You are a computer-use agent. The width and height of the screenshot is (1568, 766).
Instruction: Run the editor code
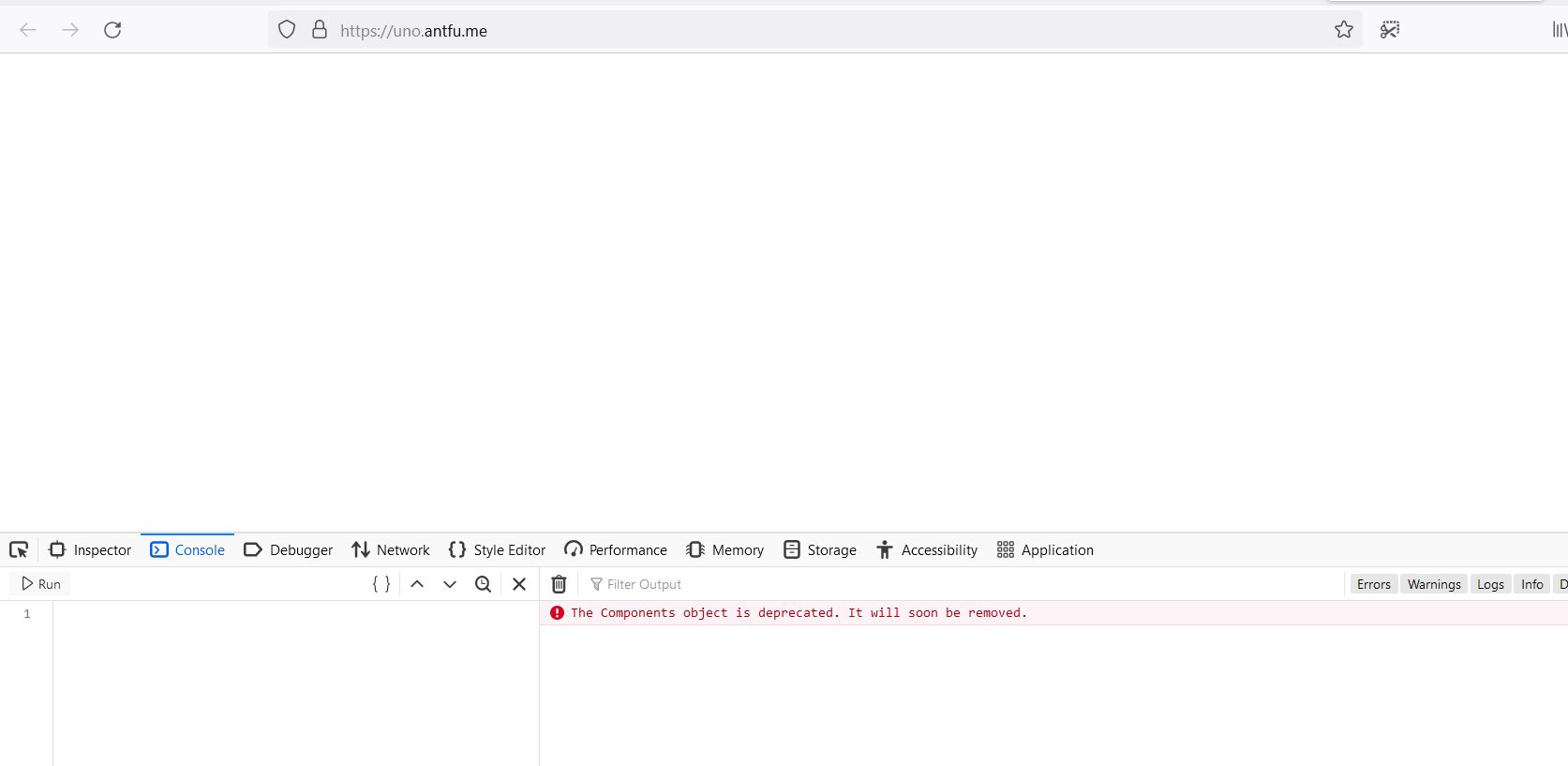pos(40,584)
